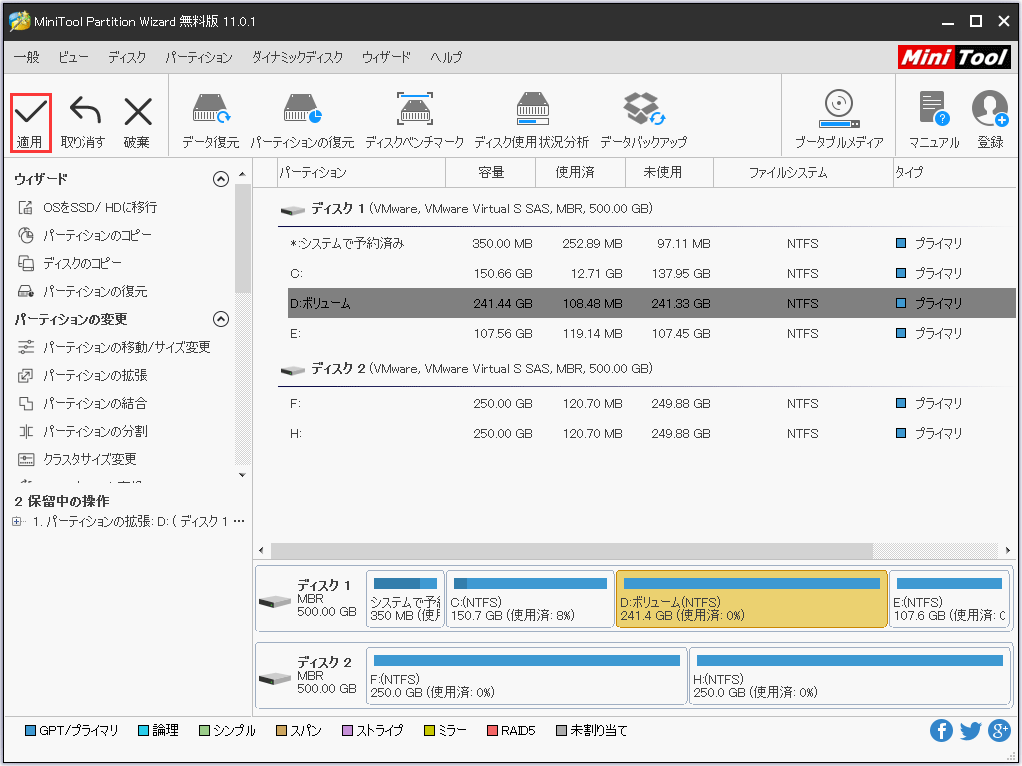Image resolution: width=1022 pixels, height=766 pixels.
Task: Select OSをSSD/HDに移行 in the wizard list
Action: point(99,207)
